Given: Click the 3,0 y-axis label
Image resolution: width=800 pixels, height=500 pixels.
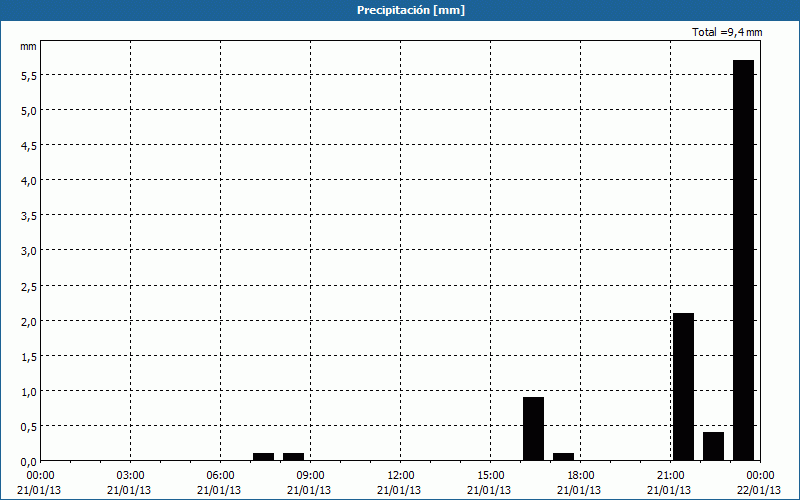Looking at the screenshot, I should (28, 251).
